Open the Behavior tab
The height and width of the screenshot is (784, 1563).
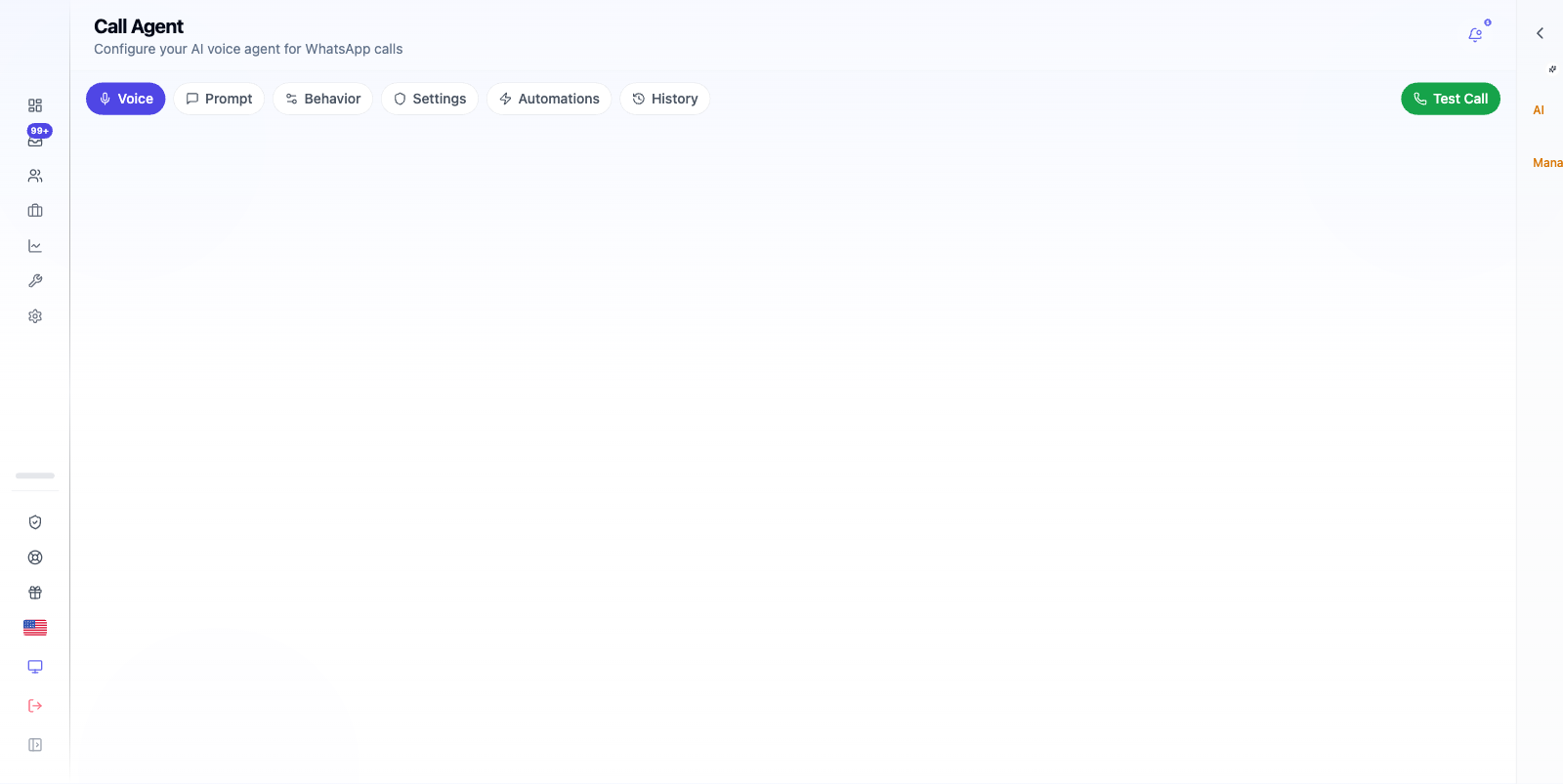tap(322, 99)
